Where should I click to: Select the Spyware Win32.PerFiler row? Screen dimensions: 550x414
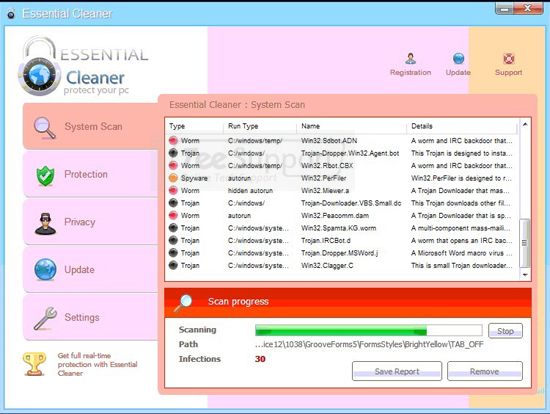point(341,178)
